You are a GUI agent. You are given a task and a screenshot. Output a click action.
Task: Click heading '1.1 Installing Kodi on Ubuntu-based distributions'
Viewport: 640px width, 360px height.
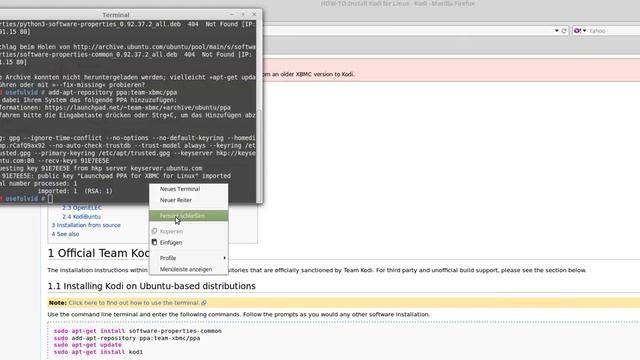point(151,286)
